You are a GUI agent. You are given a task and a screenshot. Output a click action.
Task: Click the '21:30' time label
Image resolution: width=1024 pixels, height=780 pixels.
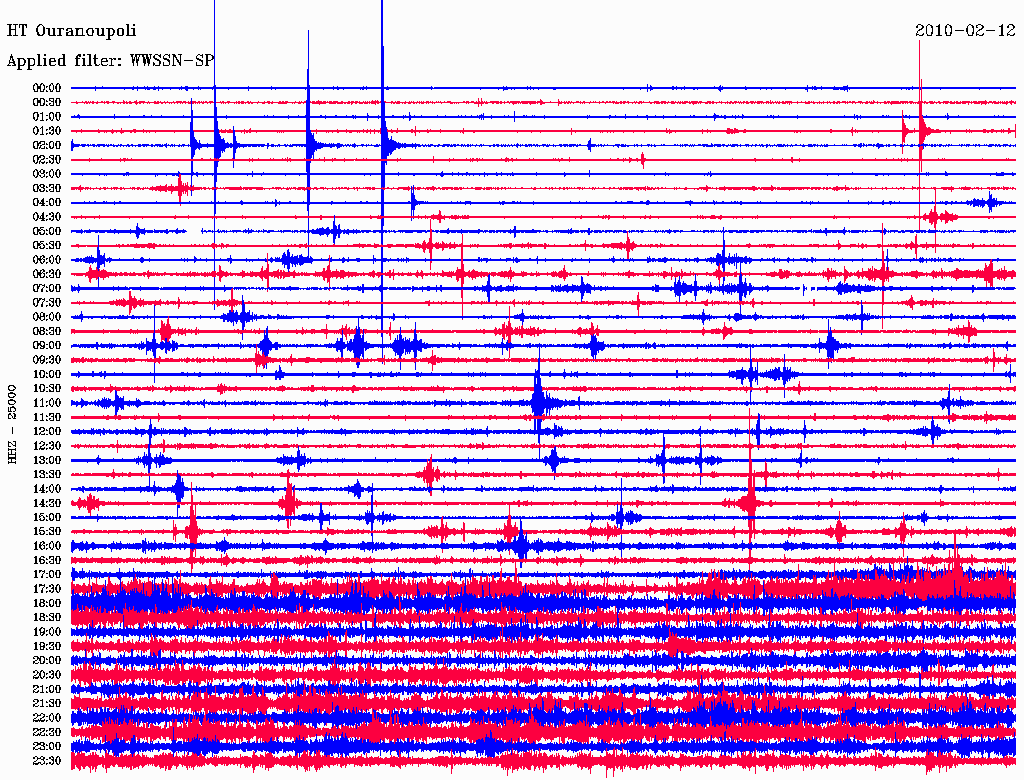click(x=46, y=703)
